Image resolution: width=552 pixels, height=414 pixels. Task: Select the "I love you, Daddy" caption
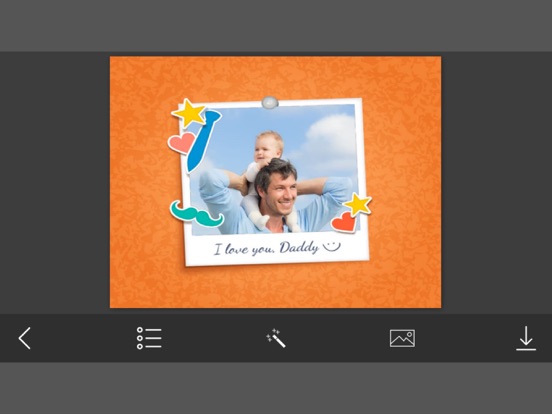point(277,247)
